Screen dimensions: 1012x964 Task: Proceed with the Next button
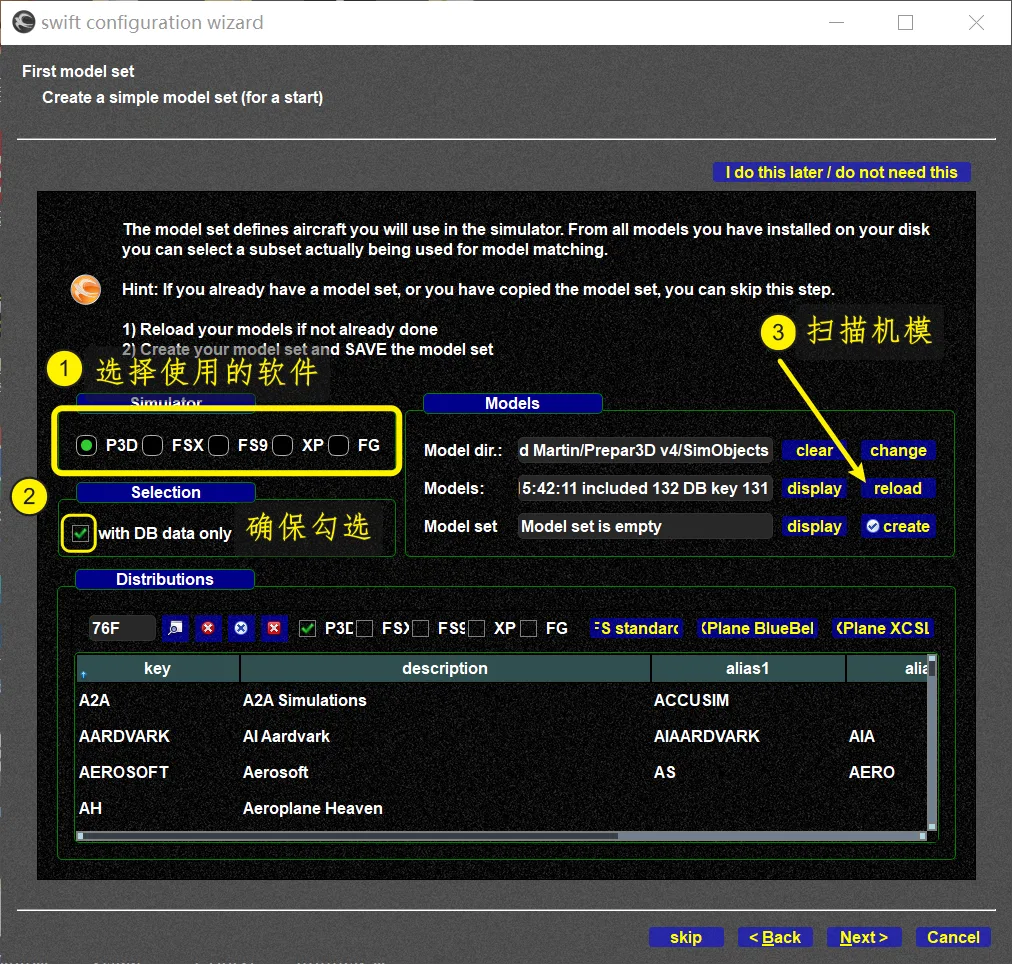(864, 937)
